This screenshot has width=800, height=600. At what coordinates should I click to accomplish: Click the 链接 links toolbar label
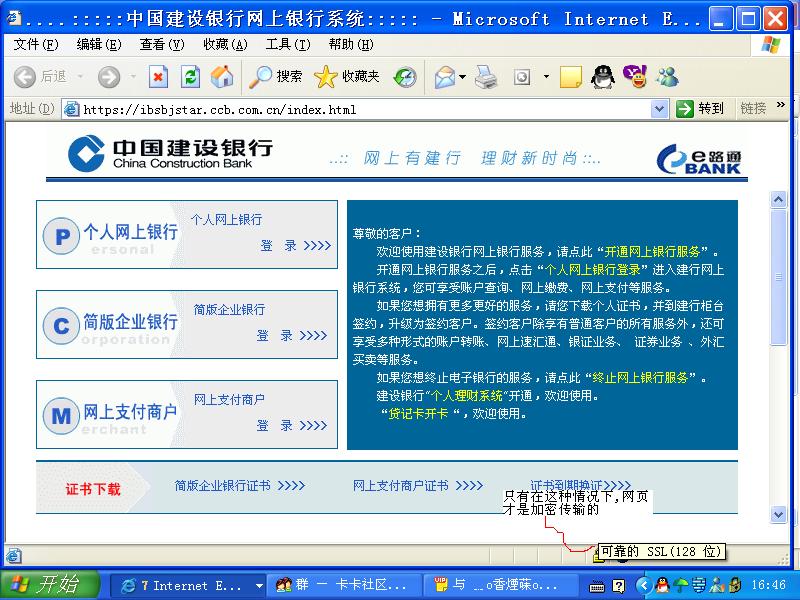(x=753, y=108)
